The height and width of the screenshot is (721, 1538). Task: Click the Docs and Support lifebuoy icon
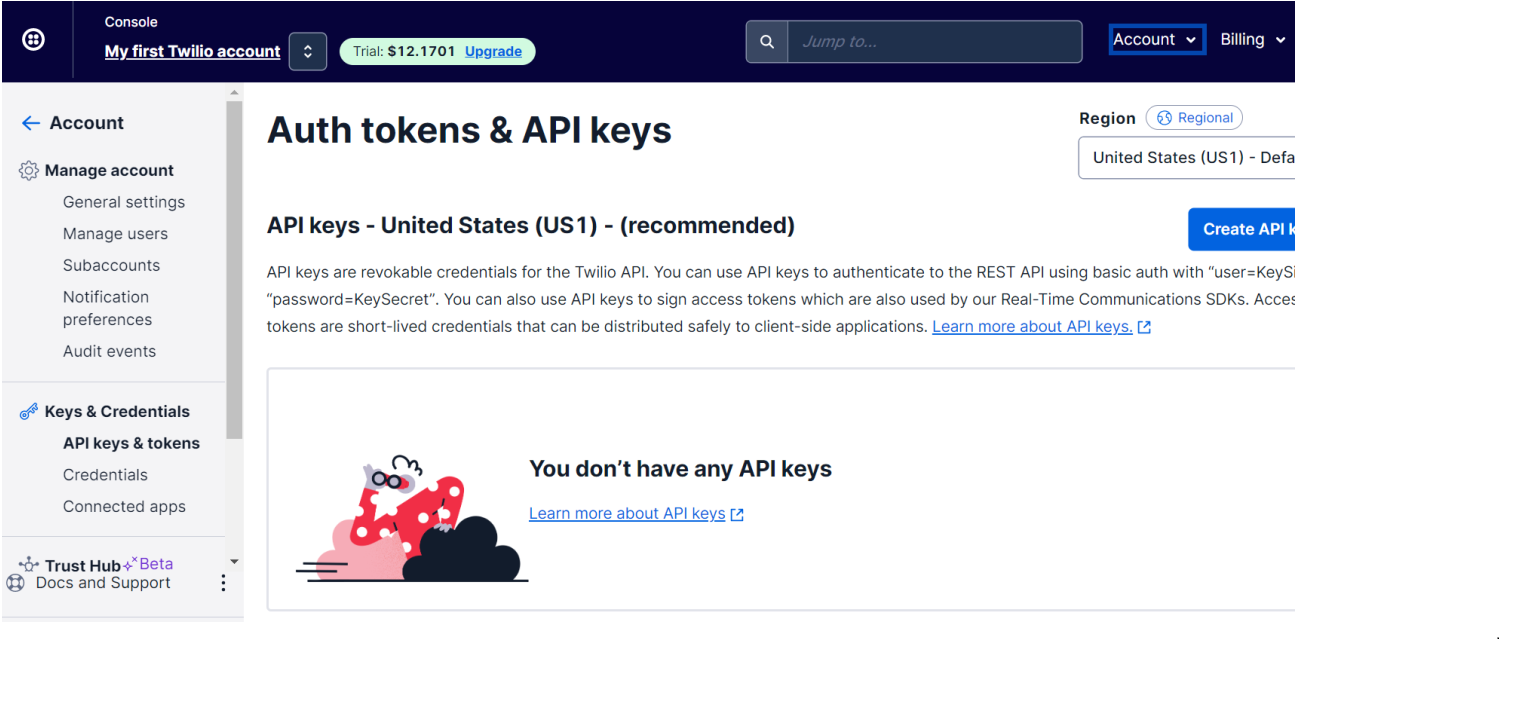coord(16,583)
